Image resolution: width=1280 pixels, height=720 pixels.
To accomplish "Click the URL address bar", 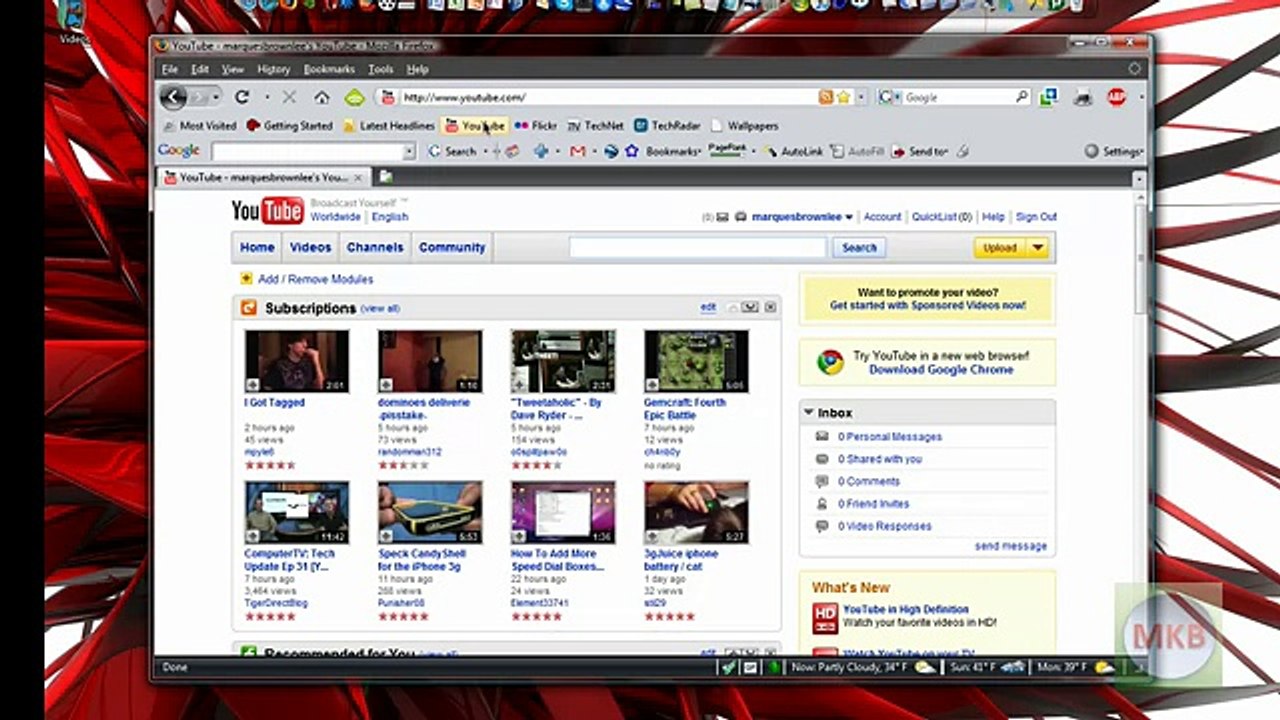I will point(608,97).
